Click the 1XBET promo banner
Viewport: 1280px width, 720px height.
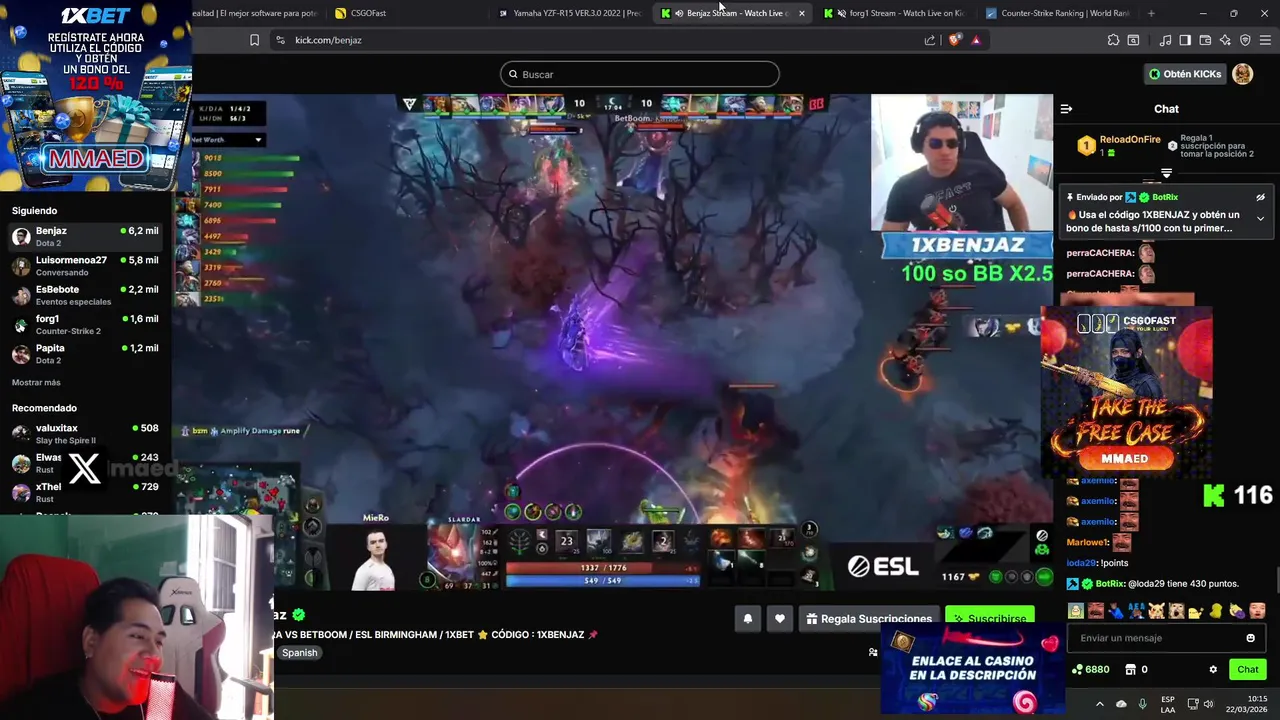tap(96, 95)
